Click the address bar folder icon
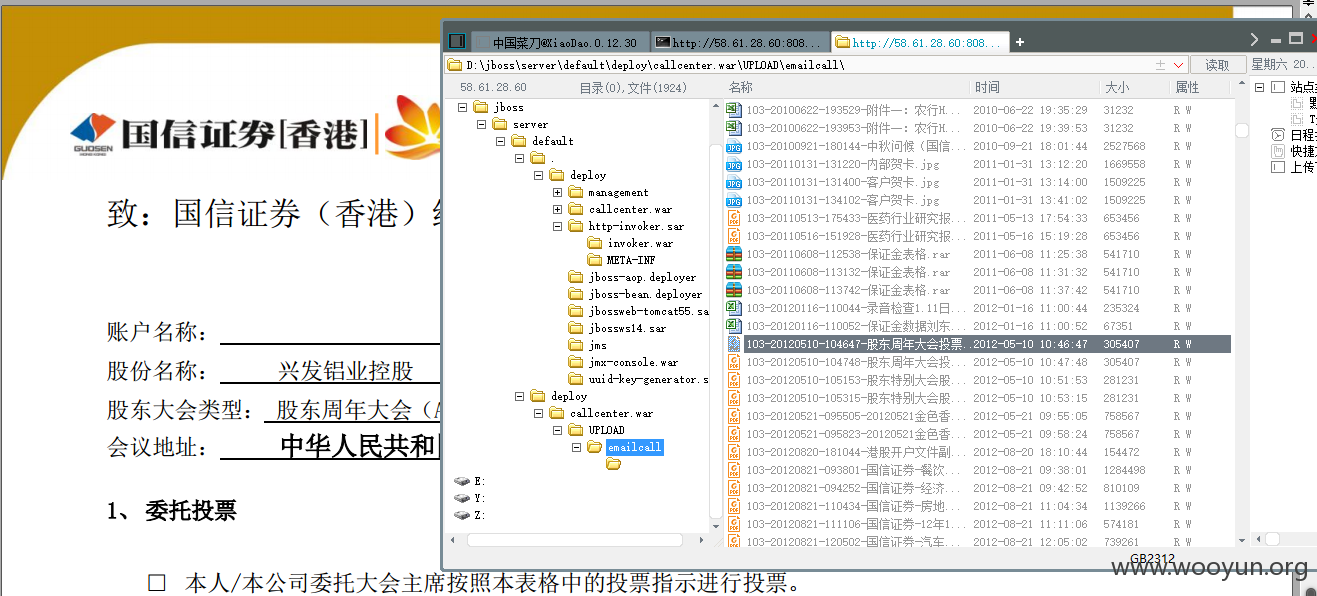Image resolution: width=1317 pixels, height=596 pixels. (x=455, y=65)
